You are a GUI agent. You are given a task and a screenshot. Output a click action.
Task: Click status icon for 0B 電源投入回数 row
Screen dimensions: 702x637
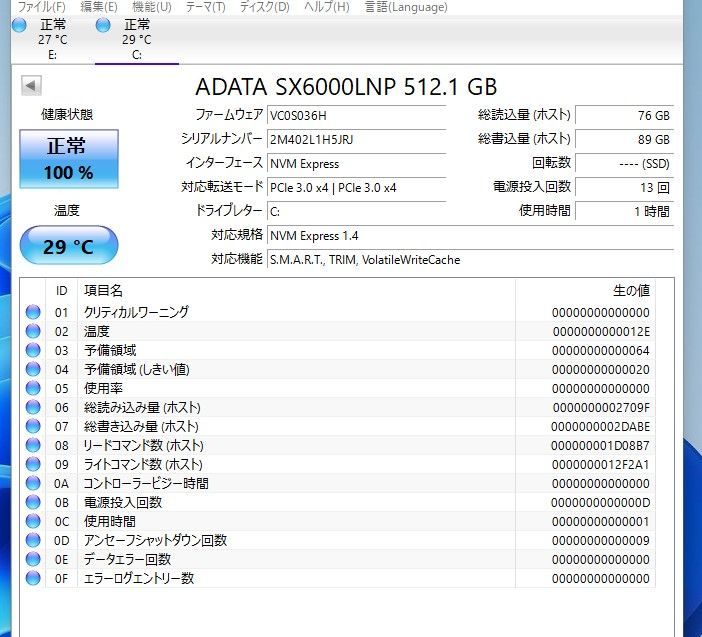tap(33, 502)
